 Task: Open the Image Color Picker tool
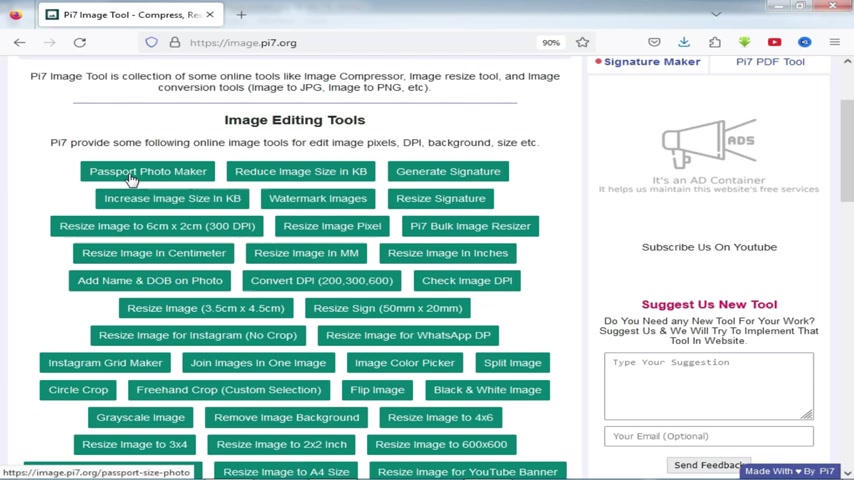pyautogui.click(x=405, y=363)
